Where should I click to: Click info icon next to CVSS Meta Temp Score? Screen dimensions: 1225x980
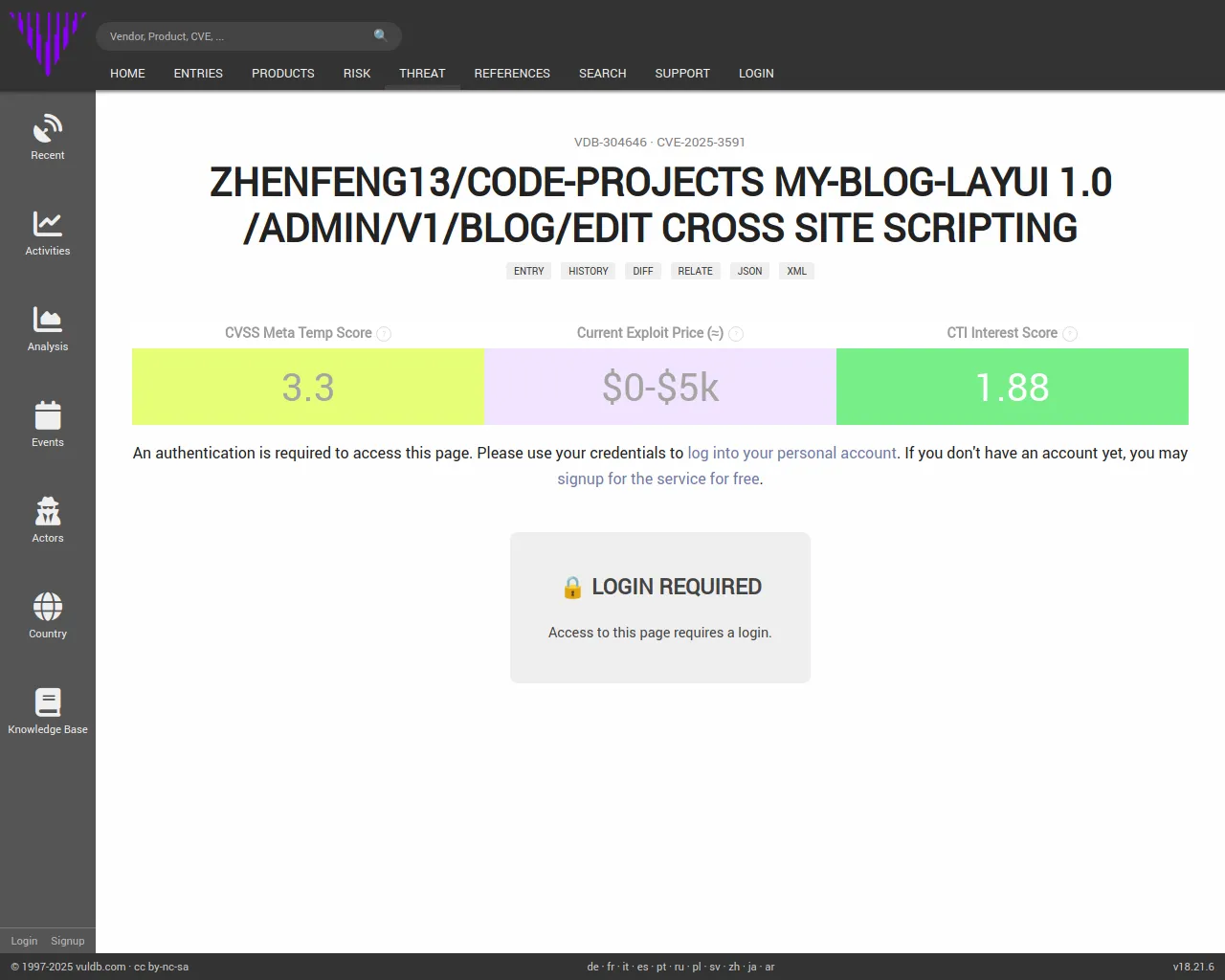tap(384, 334)
